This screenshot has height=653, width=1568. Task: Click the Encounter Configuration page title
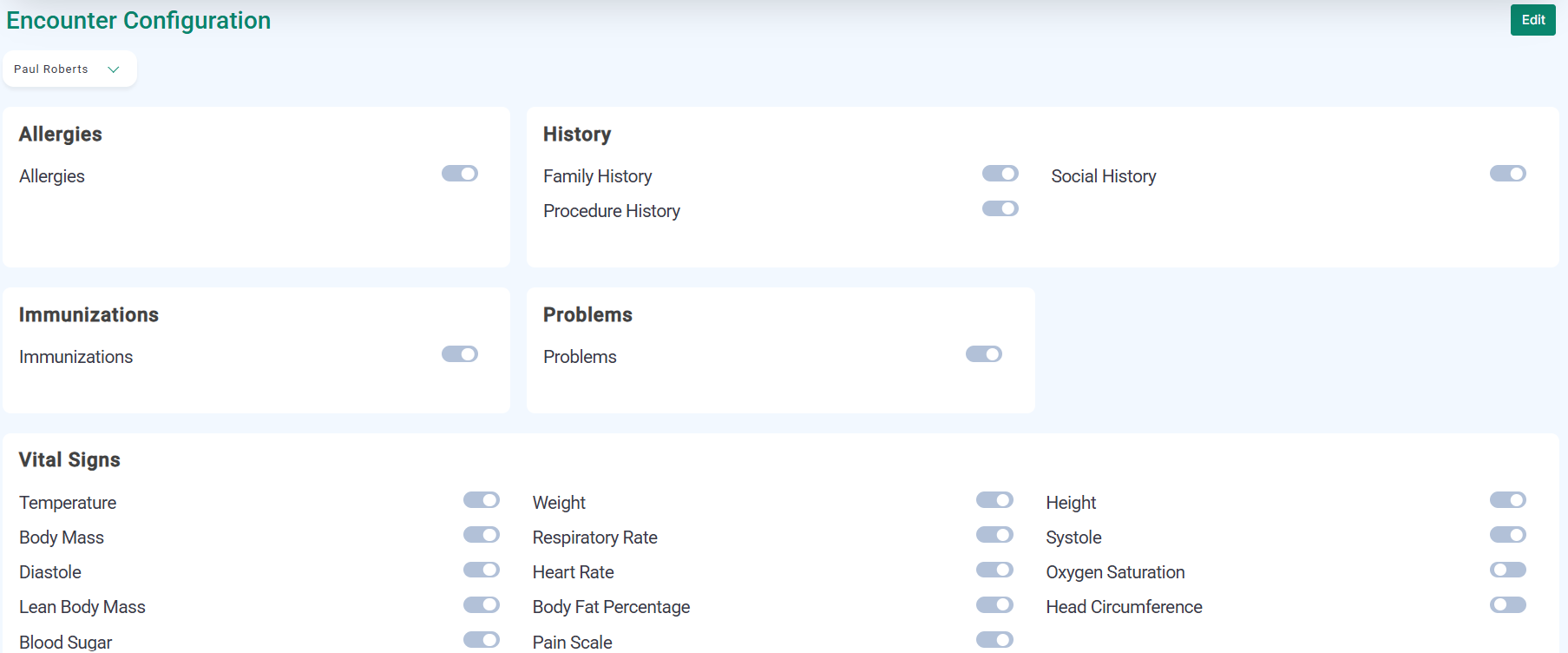point(139,21)
